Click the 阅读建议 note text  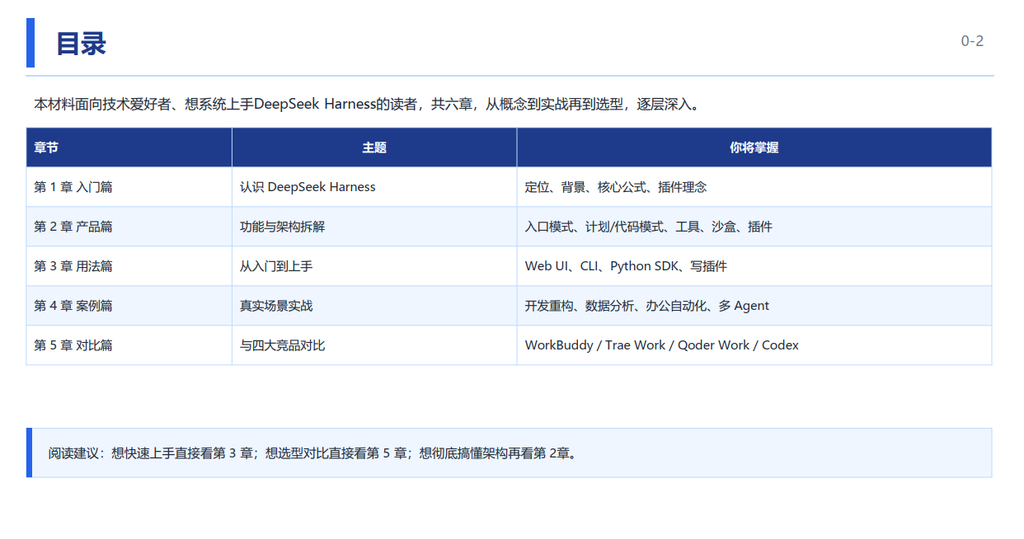click(313, 453)
